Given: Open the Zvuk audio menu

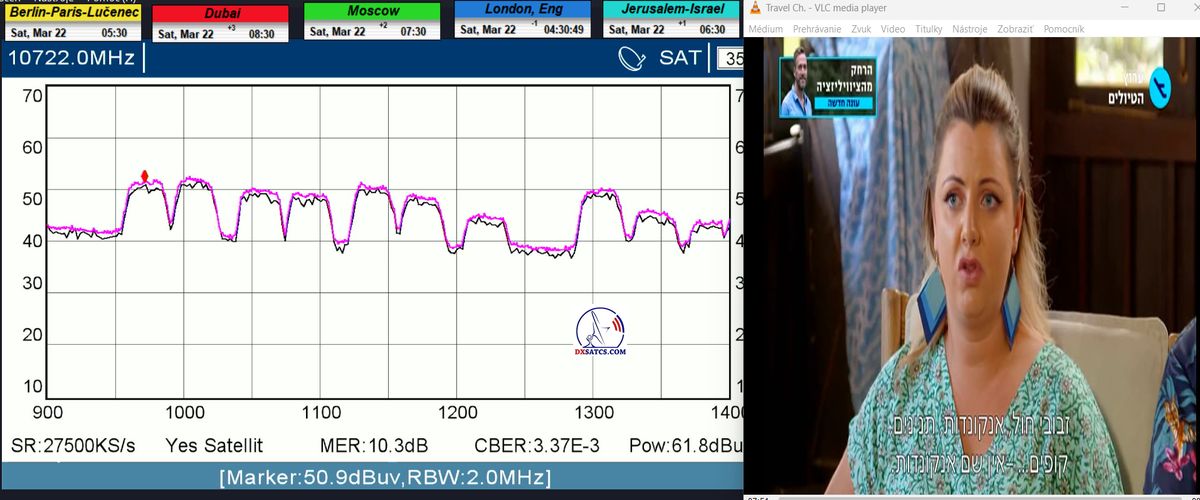Looking at the screenshot, I should [x=861, y=29].
